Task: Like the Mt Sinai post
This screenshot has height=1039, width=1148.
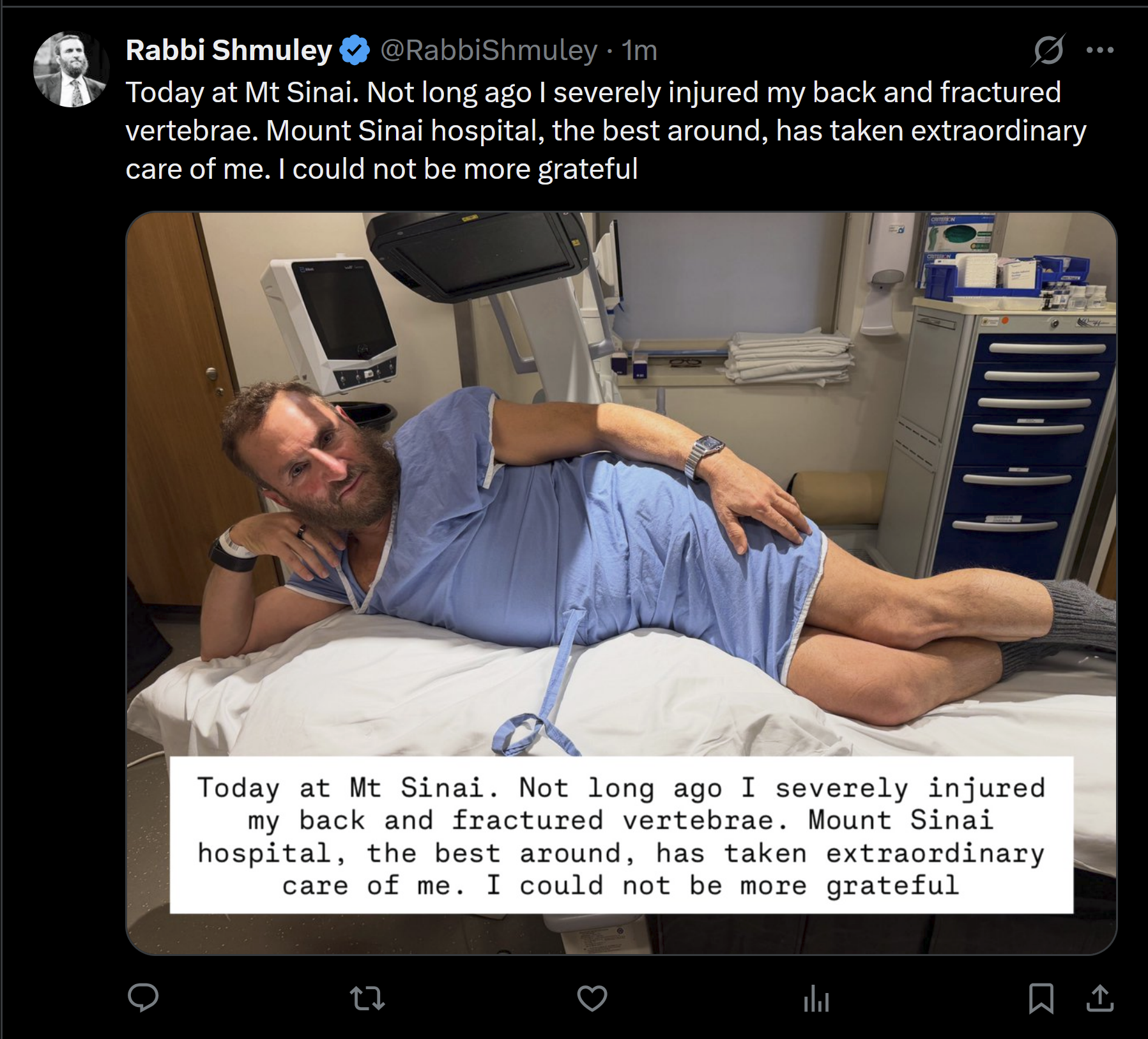Action: [x=592, y=998]
